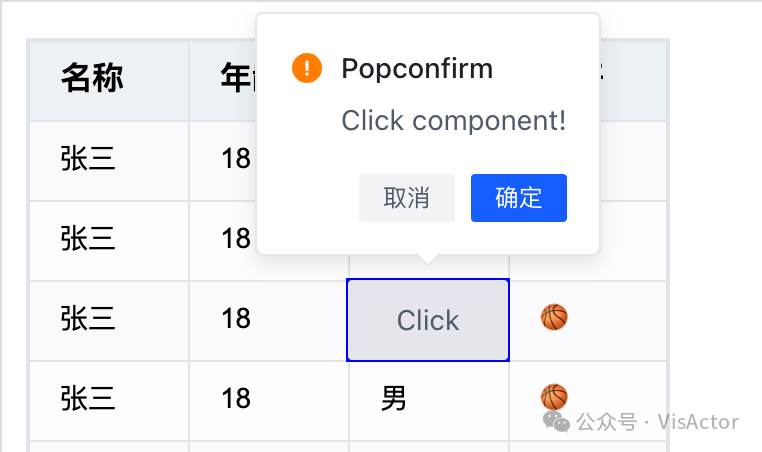This screenshot has width=762, height=452.
Task: Click the 18 cell left of 男
Action: 236,399
